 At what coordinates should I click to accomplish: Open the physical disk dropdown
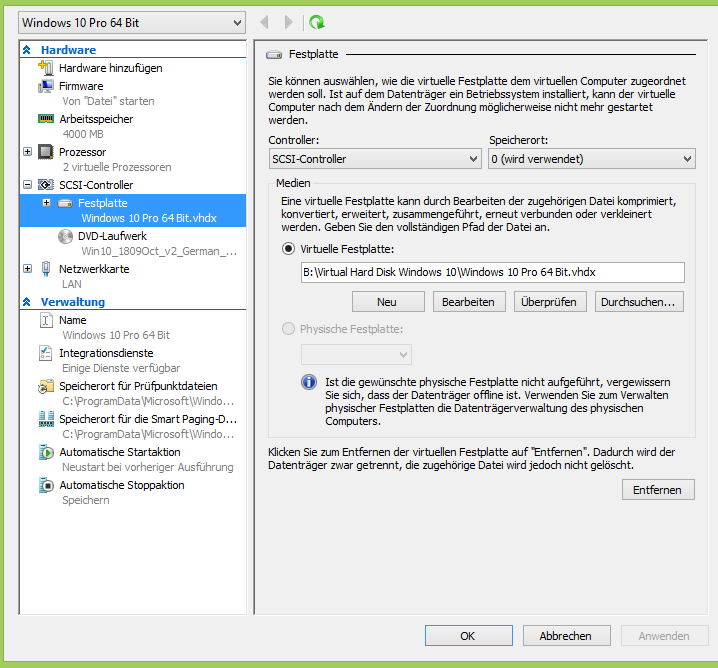(x=356, y=355)
